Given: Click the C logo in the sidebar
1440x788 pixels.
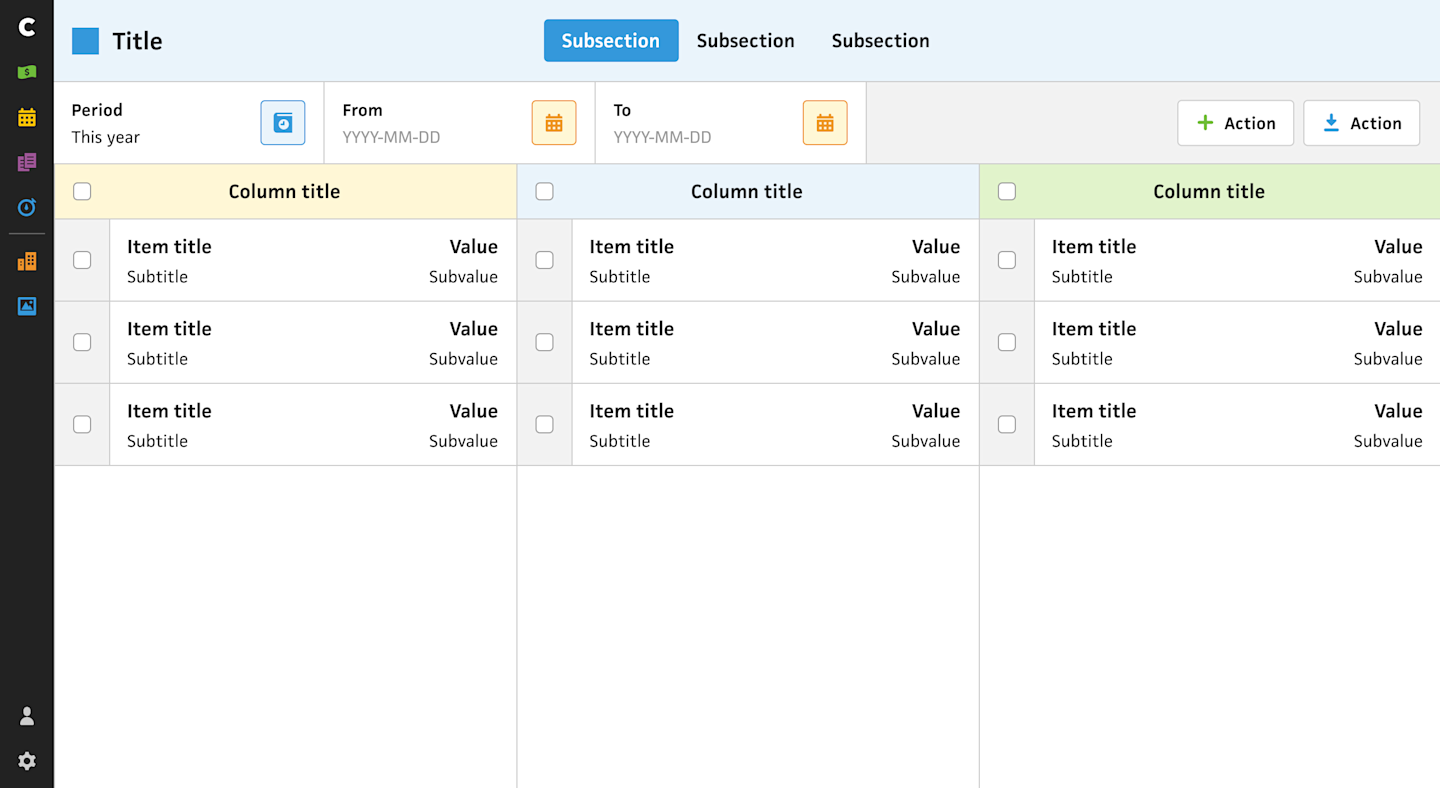Looking at the screenshot, I should pyautogui.click(x=27, y=27).
